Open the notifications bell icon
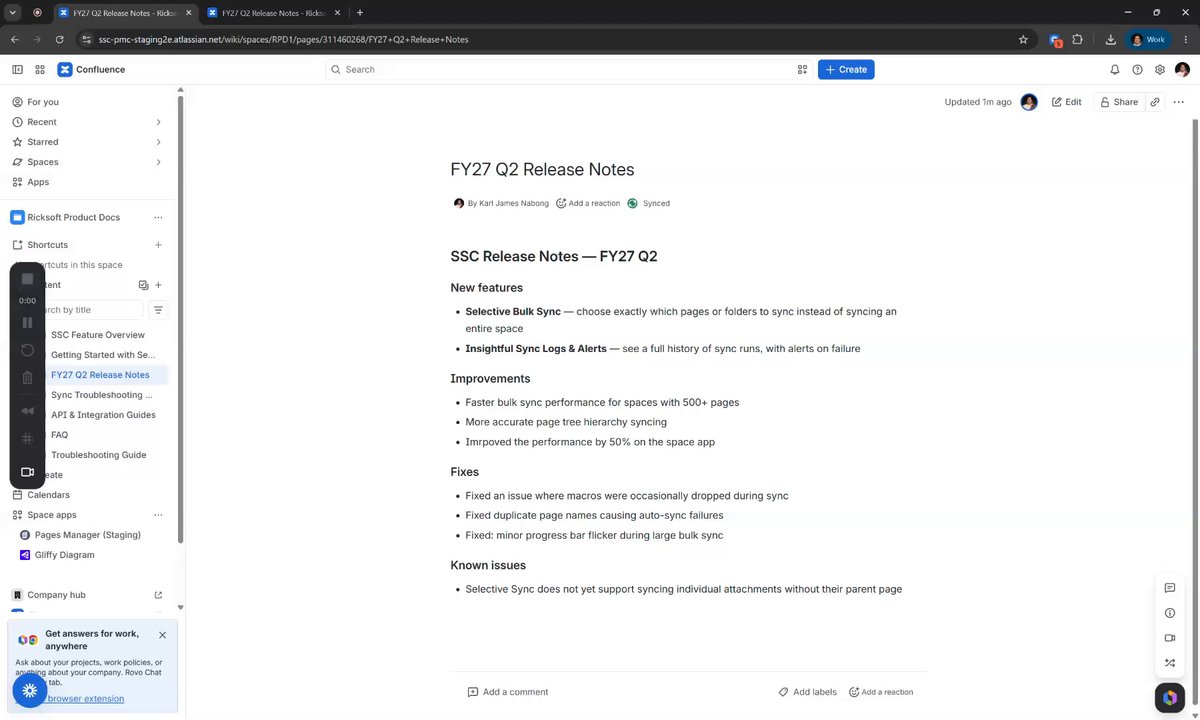Viewport: 1200px width, 720px height. tap(1115, 70)
